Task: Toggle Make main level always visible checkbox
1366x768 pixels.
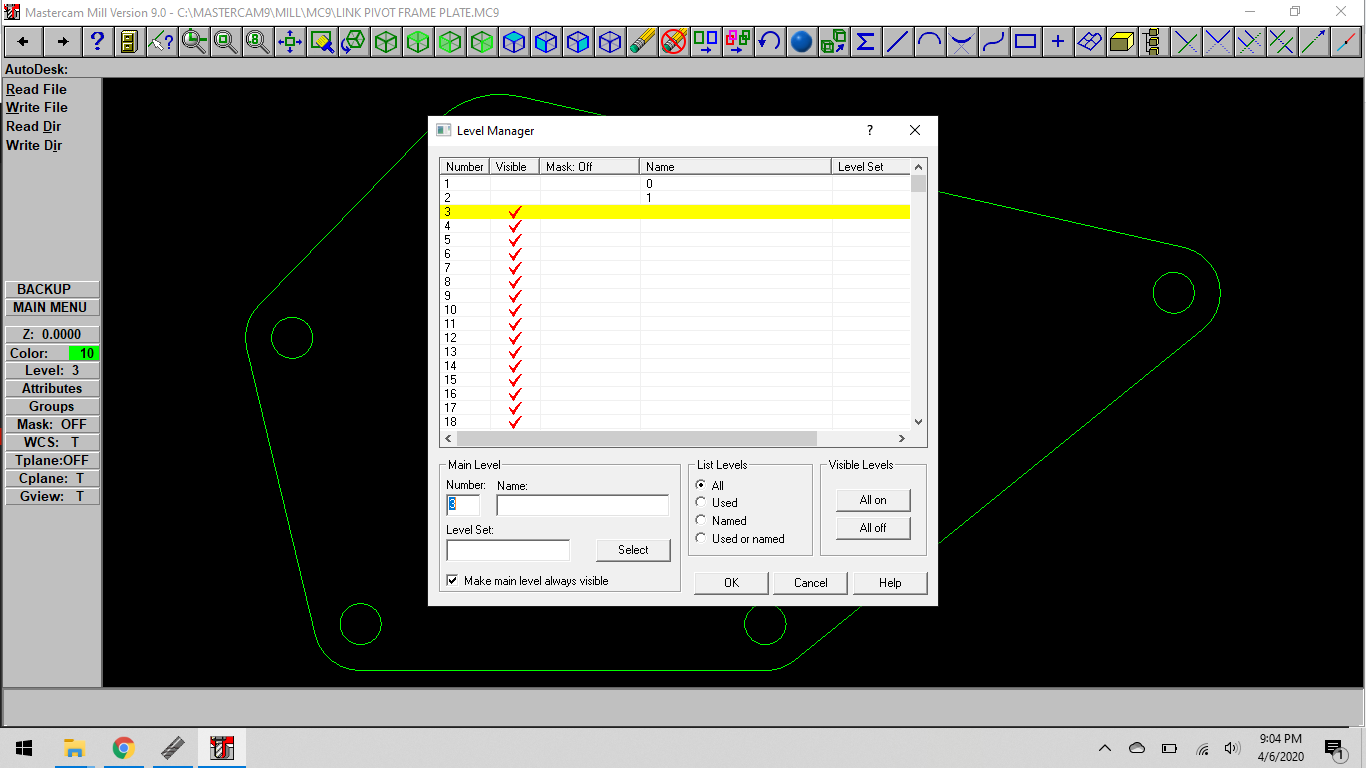Action: click(453, 581)
